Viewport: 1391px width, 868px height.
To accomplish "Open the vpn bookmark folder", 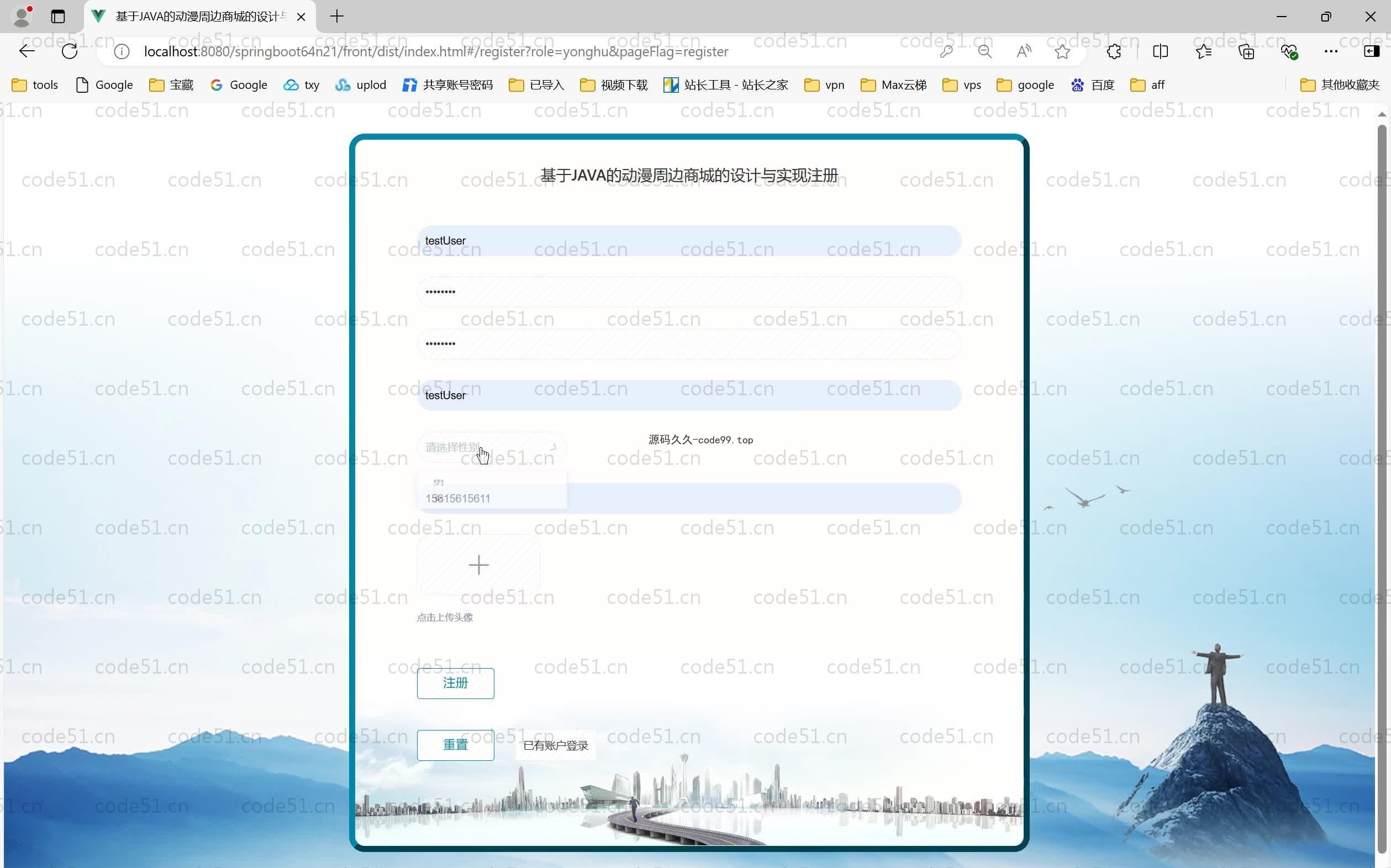I will pyautogui.click(x=824, y=85).
